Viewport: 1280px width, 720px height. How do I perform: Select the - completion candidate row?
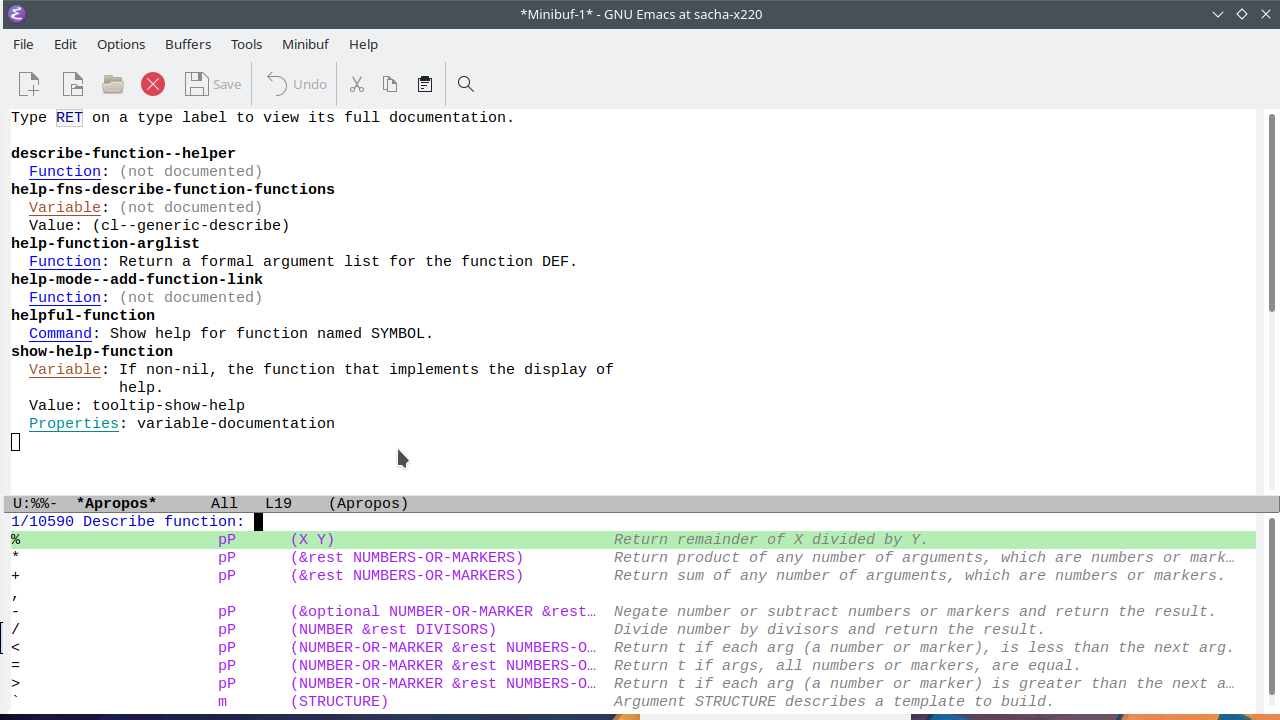tap(633, 611)
